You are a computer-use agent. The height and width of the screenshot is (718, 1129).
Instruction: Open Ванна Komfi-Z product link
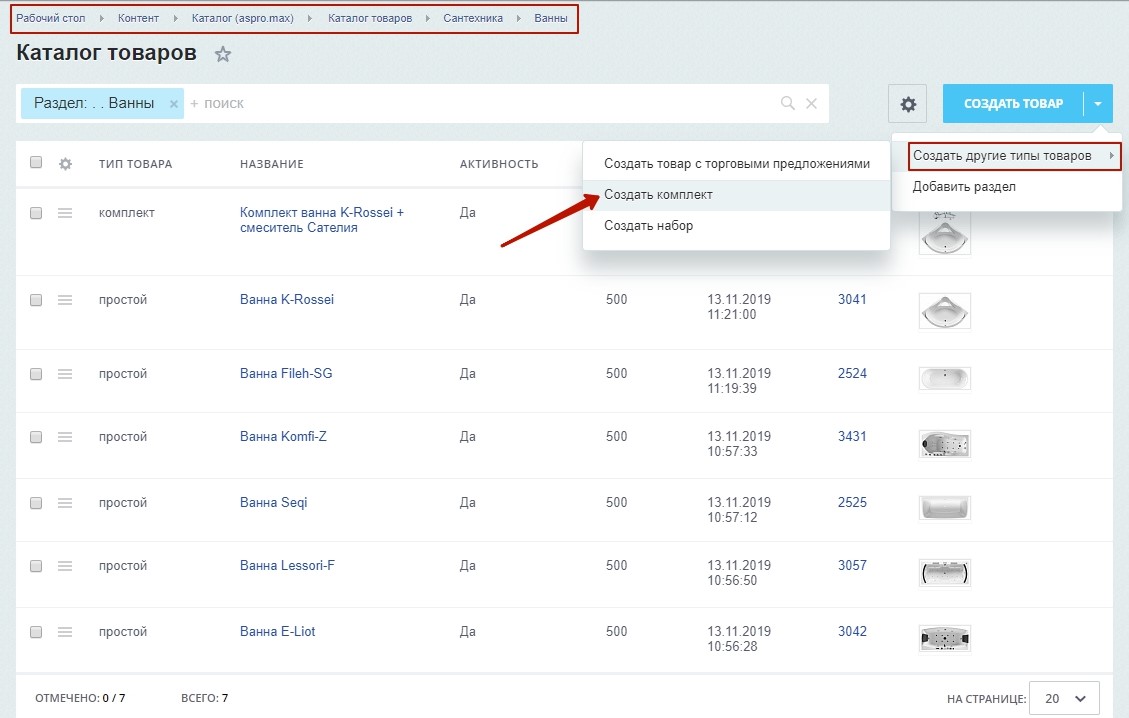(283, 436)
